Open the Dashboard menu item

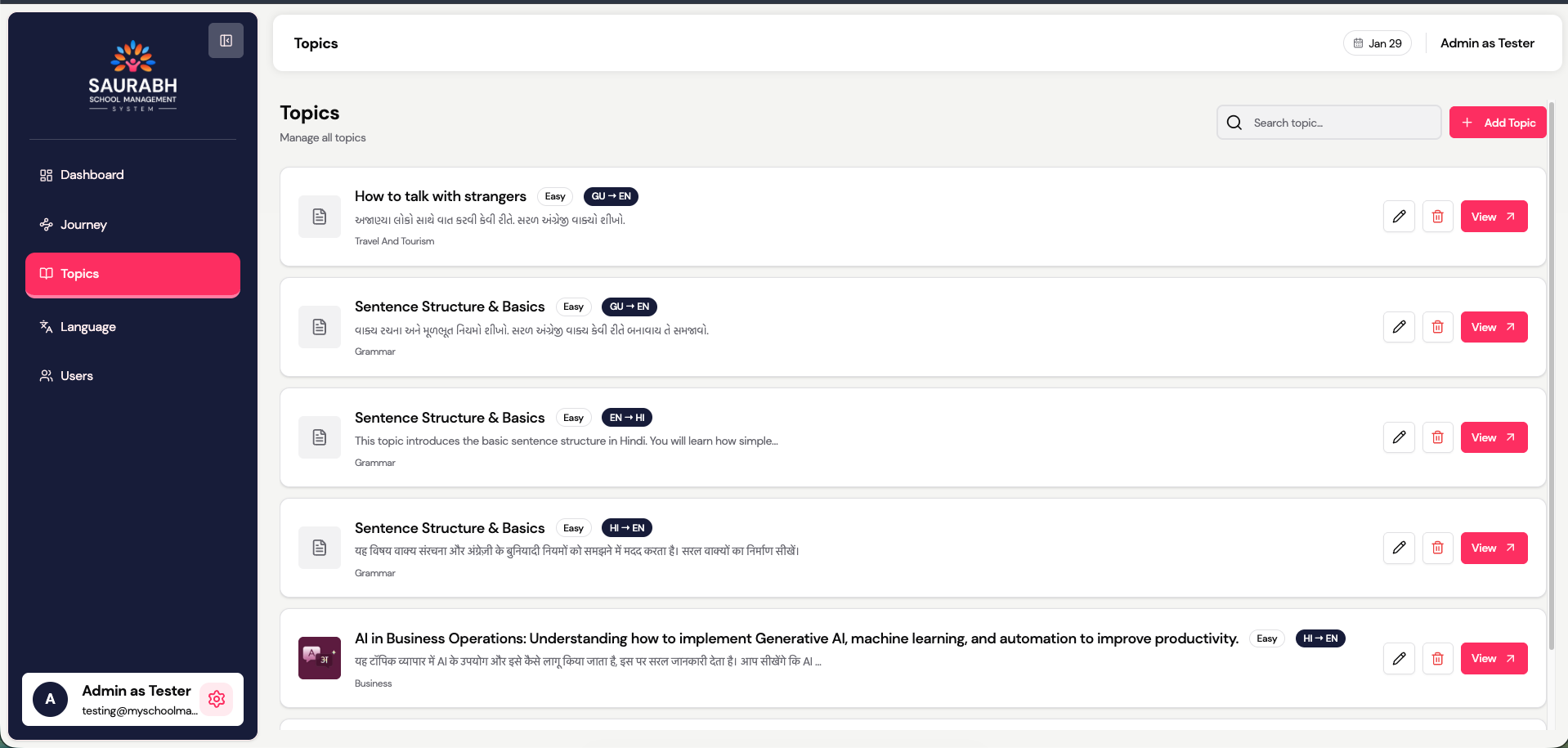tap(92, 175)
